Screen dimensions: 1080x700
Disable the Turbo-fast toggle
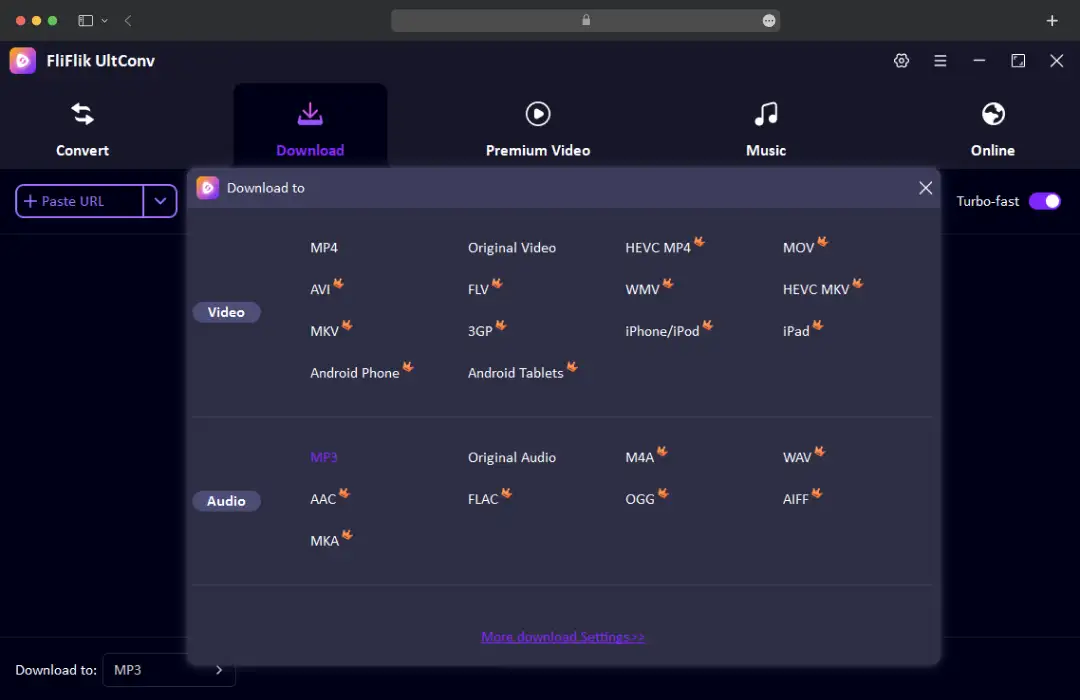(x=1045, y=201)
